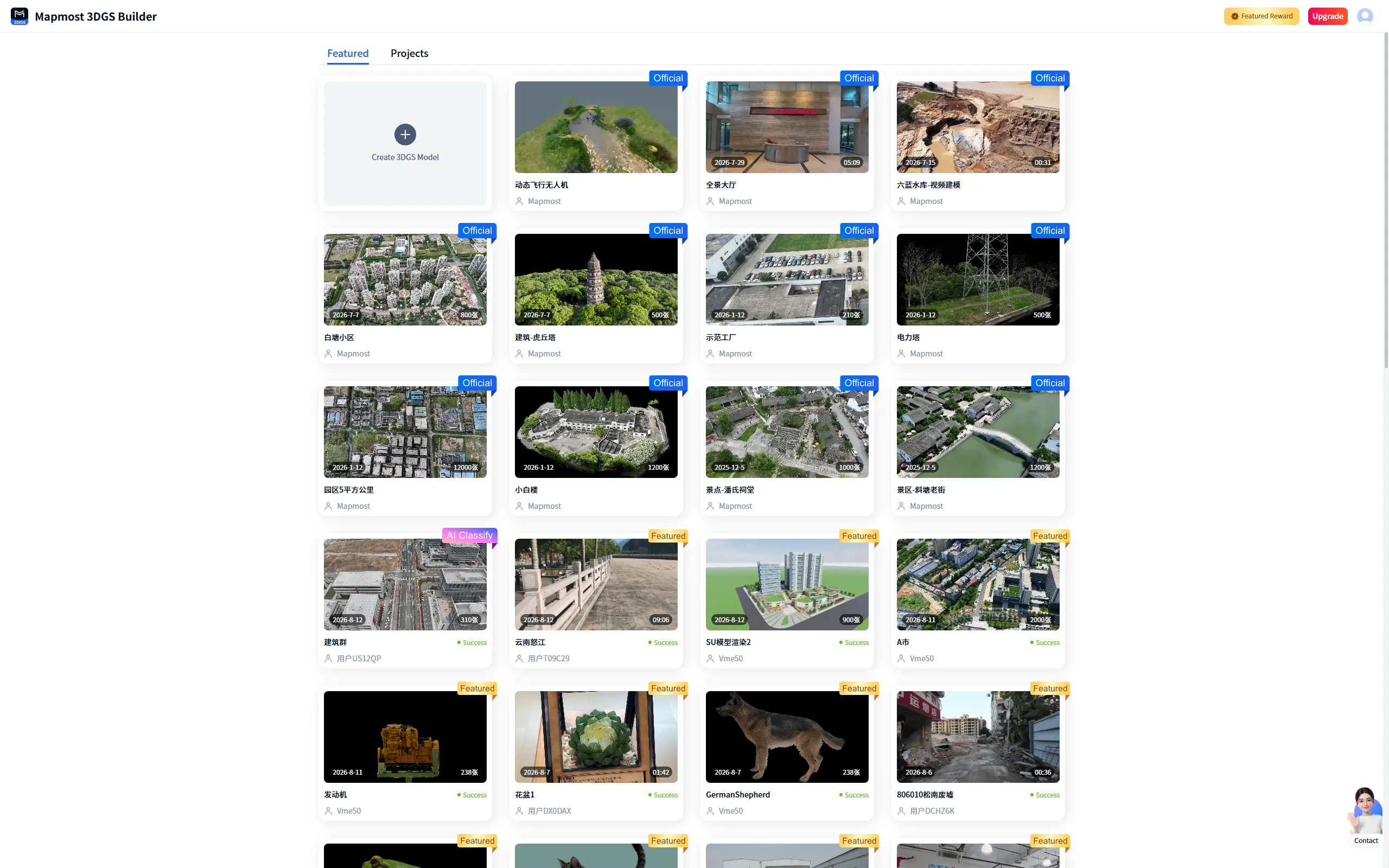Screen dimensions: 1389x868
Task: Click the title text 建筑-虎丘塔
Action: 535,337
